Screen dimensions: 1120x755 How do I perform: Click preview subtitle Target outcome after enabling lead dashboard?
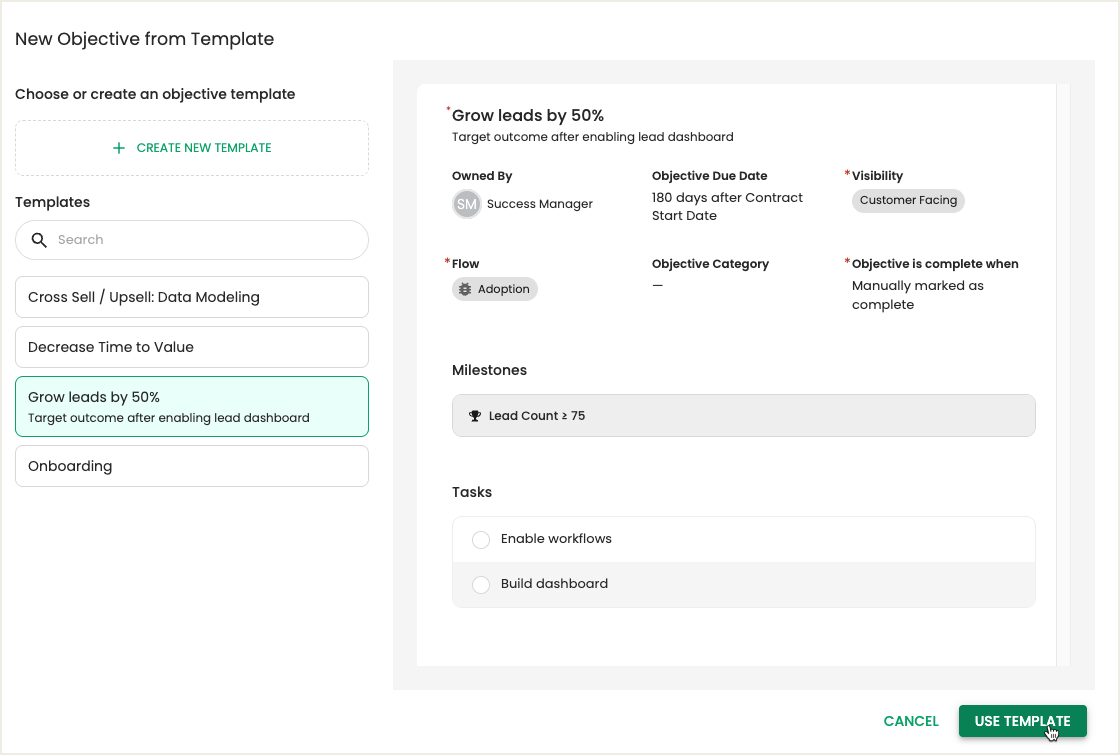click(x=592, y=137)
